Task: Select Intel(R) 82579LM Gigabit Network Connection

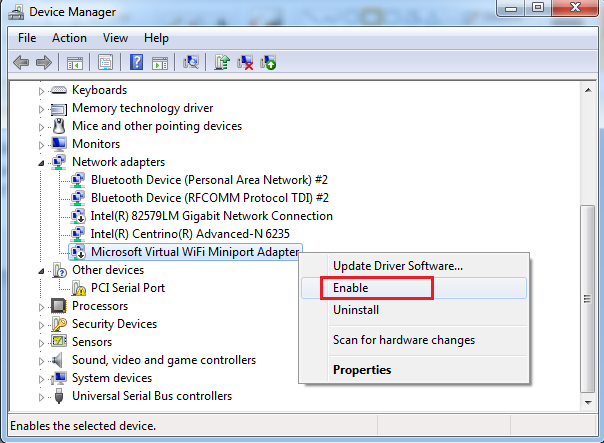Action: [211, 216]
